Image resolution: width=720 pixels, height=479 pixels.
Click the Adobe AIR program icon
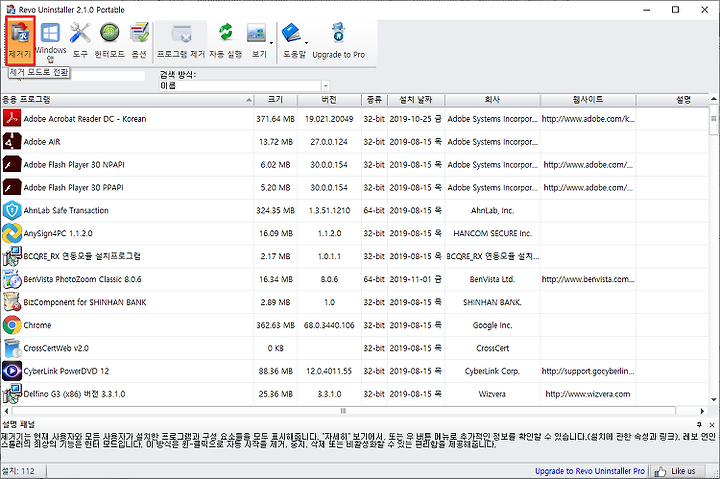pos(12,141)
